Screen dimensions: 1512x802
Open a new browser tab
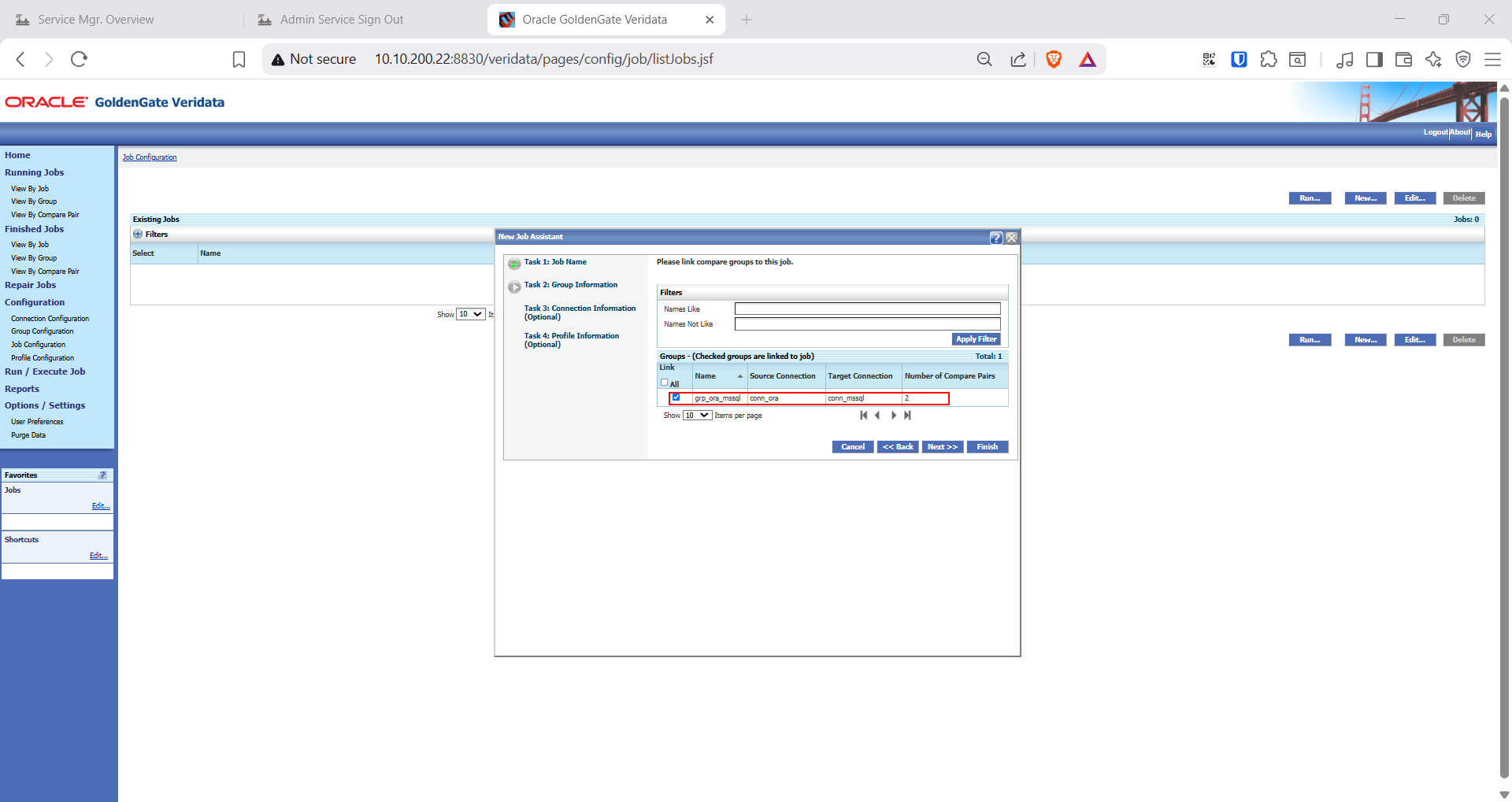[x=747, y=20]
